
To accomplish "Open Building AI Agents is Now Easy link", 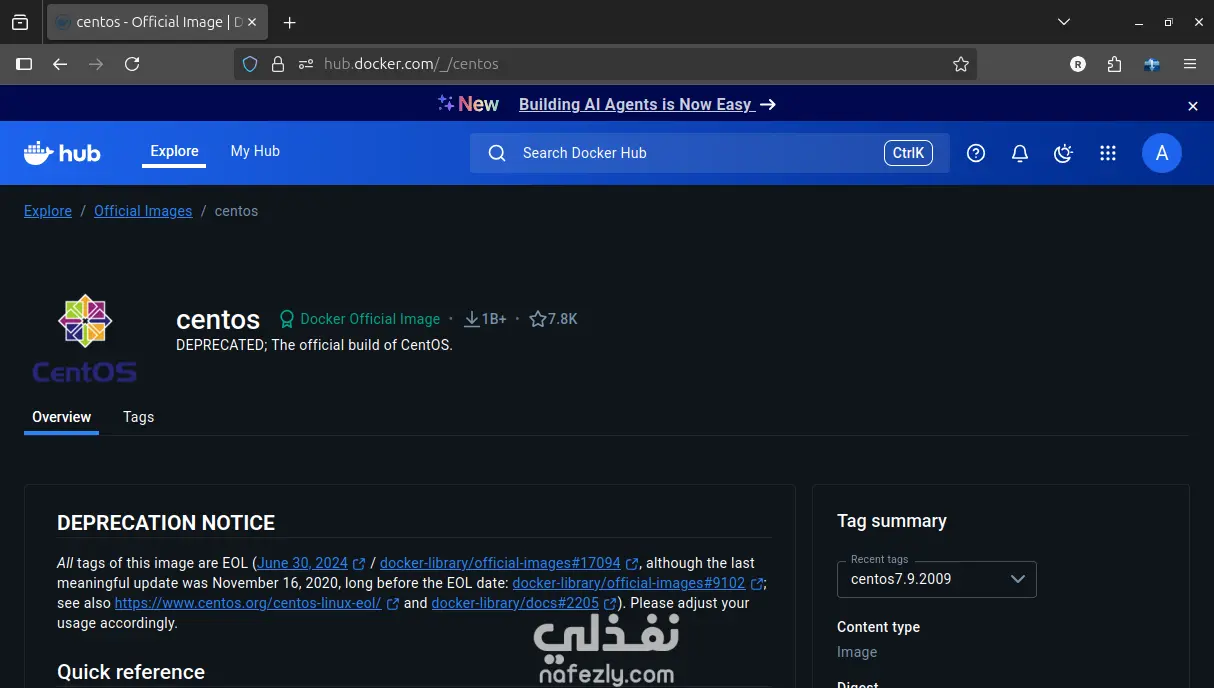I will 648,104.
